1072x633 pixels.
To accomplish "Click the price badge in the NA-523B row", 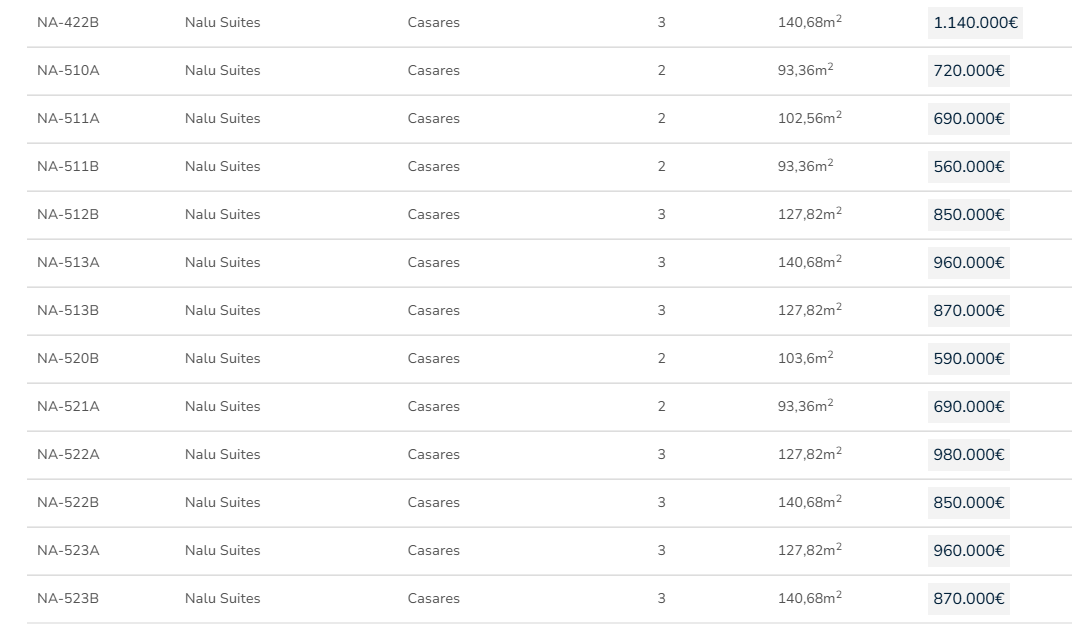I will click(968, 599).
